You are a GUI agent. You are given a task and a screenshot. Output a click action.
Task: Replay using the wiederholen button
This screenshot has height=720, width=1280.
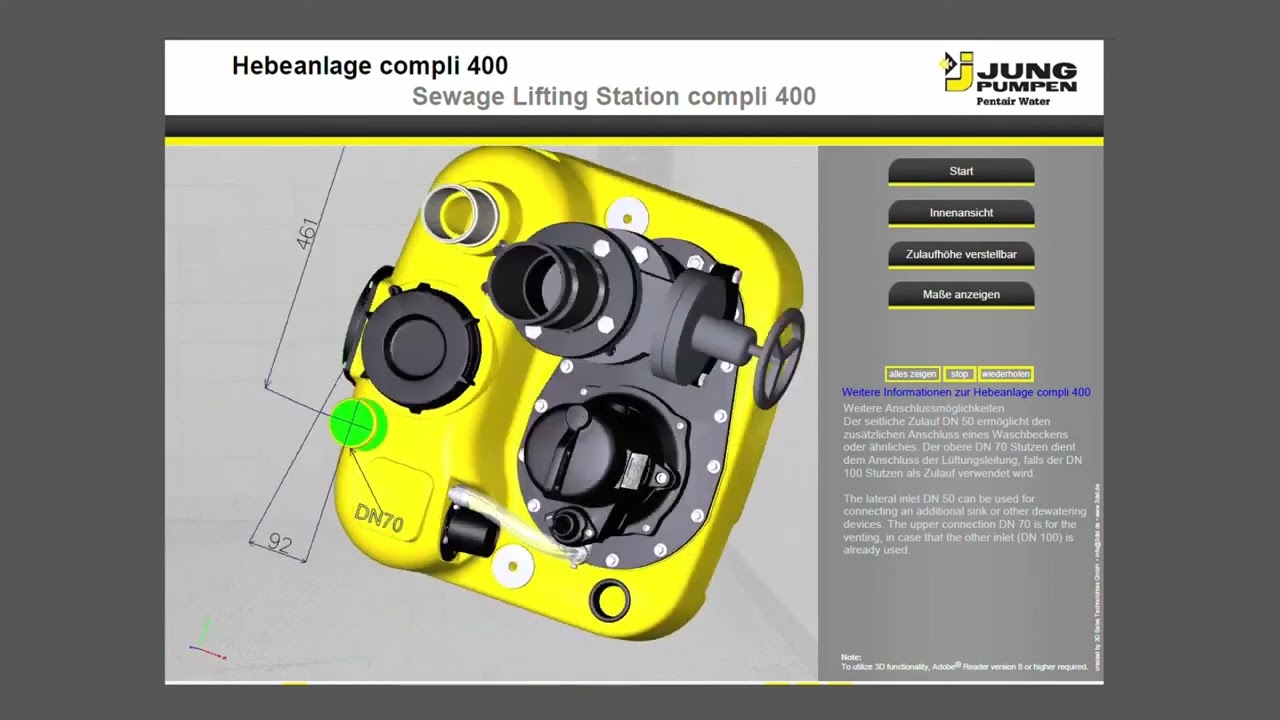[1005, 374]
